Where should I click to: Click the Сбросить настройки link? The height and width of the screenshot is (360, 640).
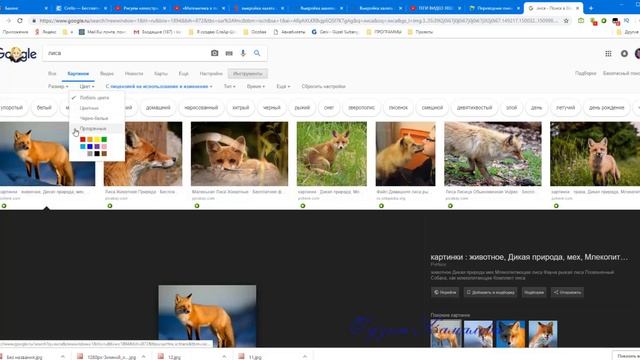click(x=324, y=87)
